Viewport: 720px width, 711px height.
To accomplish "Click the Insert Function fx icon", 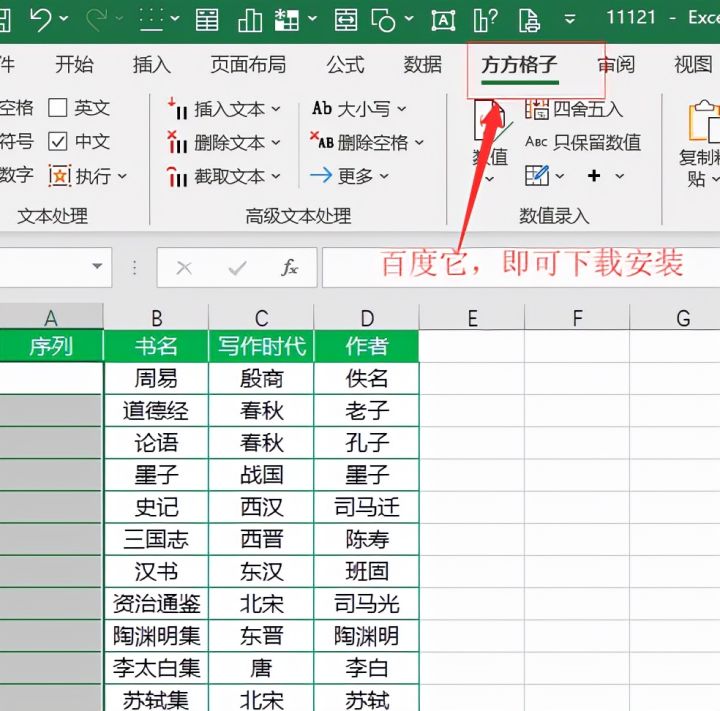I will pos(289,267).
